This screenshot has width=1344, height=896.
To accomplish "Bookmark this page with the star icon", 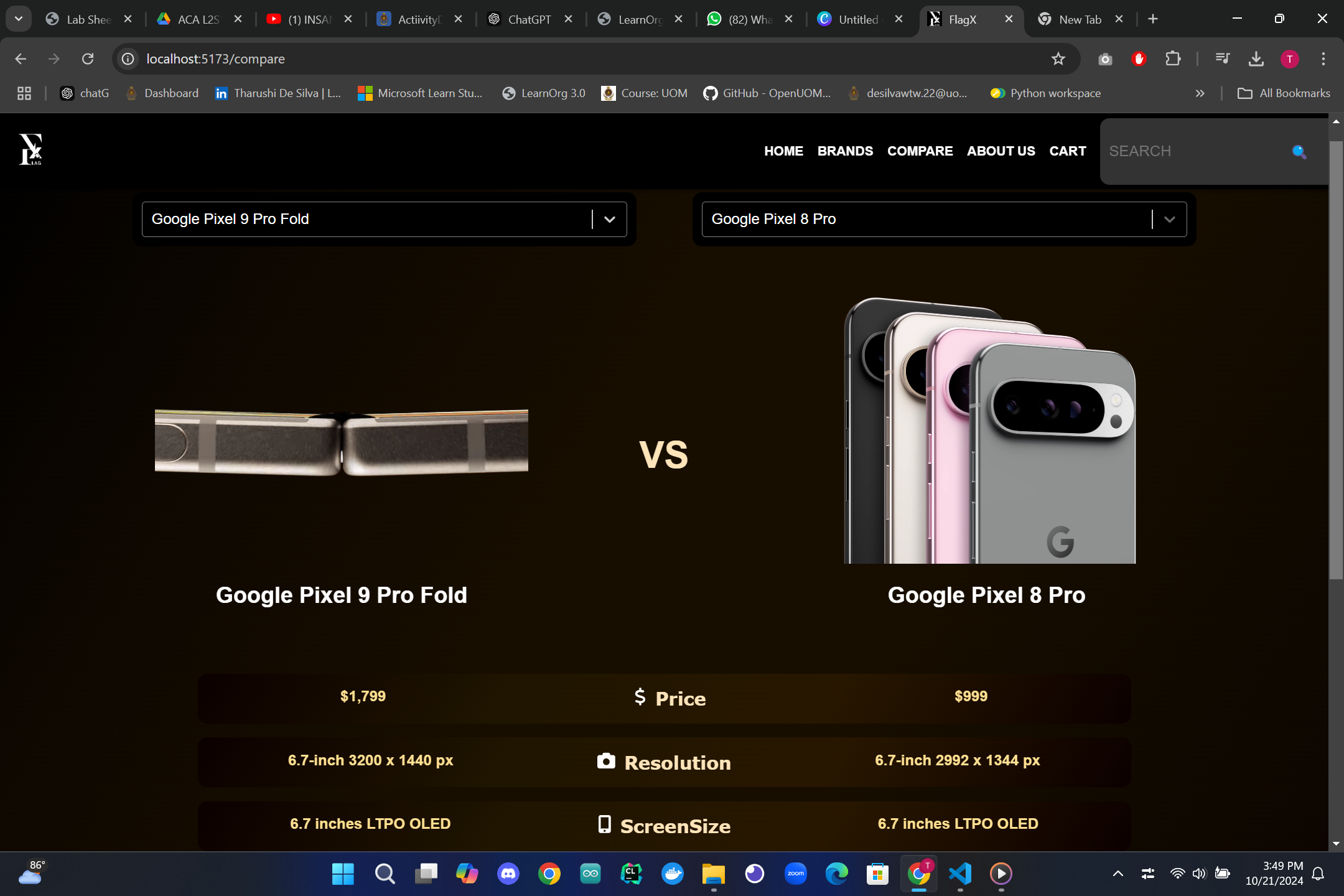I will pyautogui.click(x=1058, y=58).
